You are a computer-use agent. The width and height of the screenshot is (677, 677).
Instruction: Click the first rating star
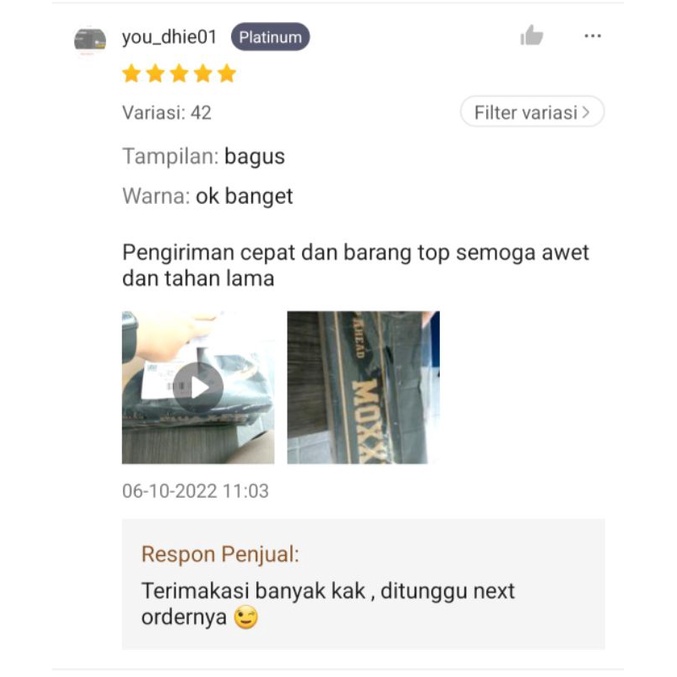(x=131, y=73)
